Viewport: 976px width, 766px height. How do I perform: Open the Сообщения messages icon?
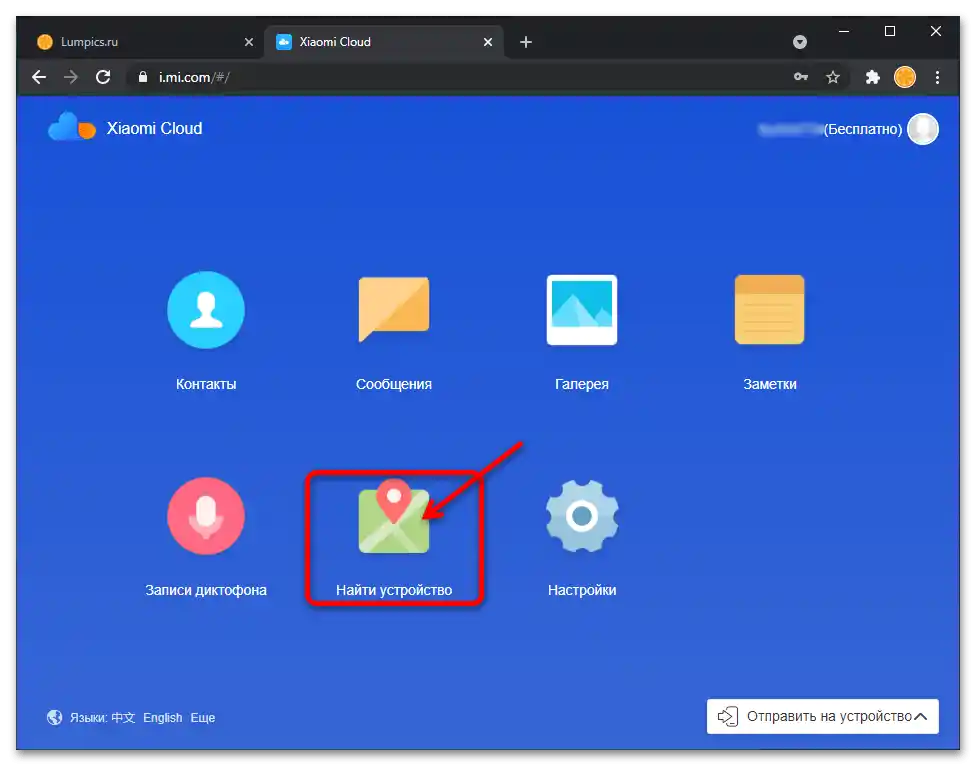tap(394, 309)
